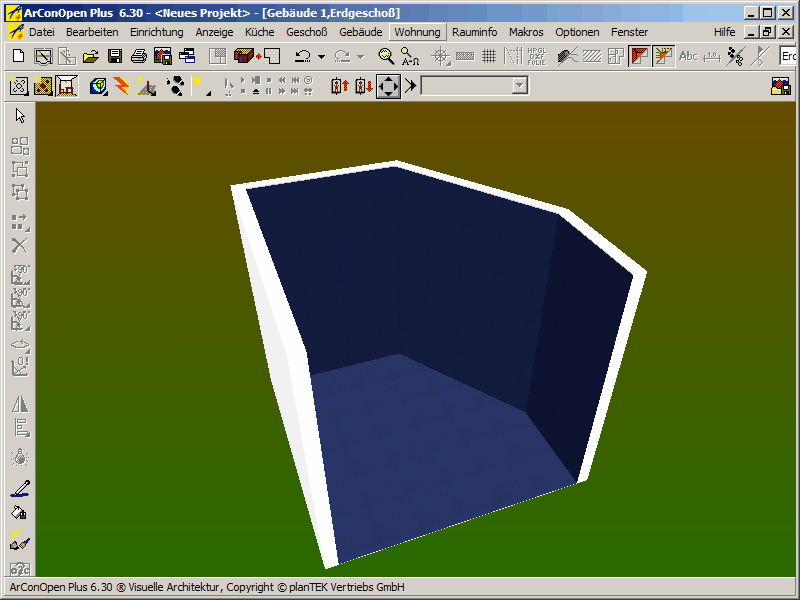Print using the printer icon

(139, 57)
